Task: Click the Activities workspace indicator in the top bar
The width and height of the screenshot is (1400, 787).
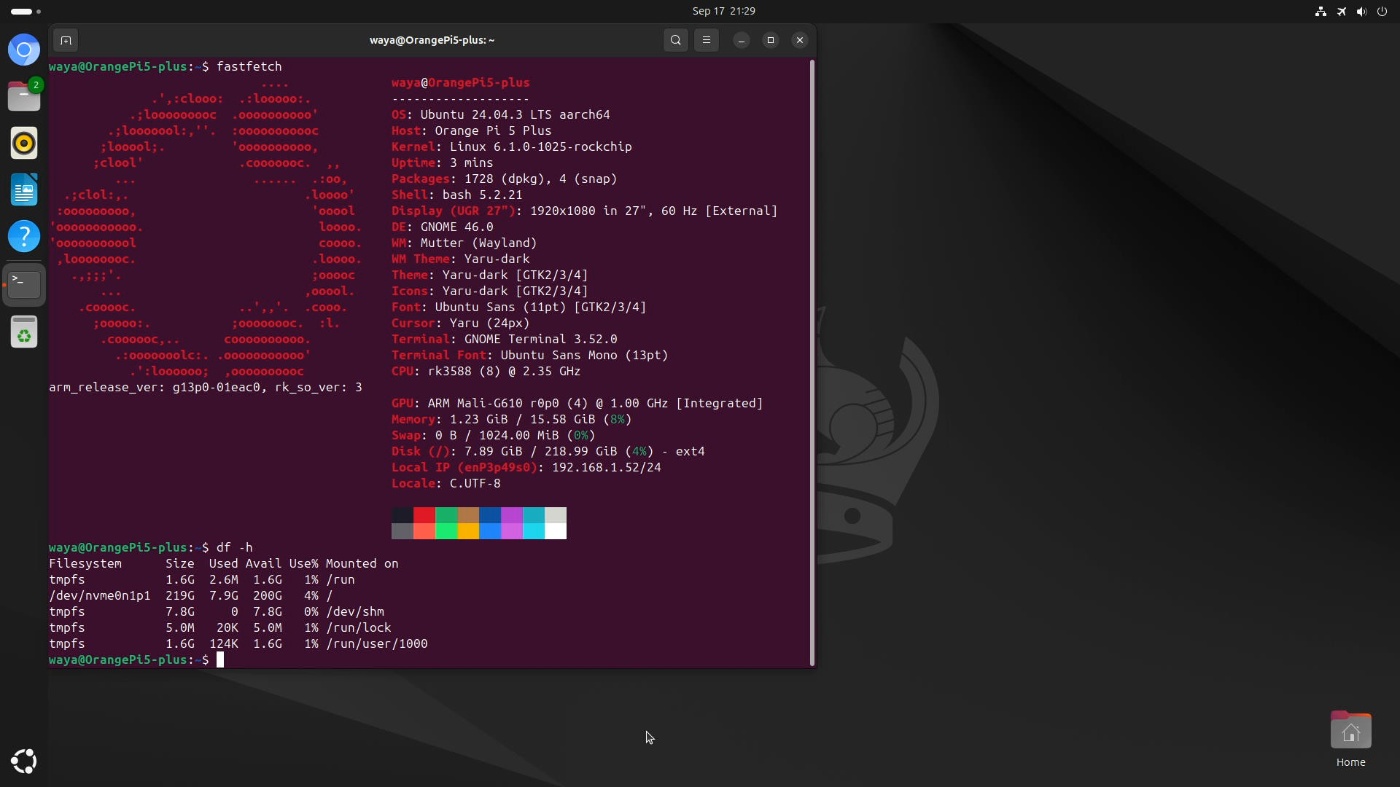Action: click(25, 11)
